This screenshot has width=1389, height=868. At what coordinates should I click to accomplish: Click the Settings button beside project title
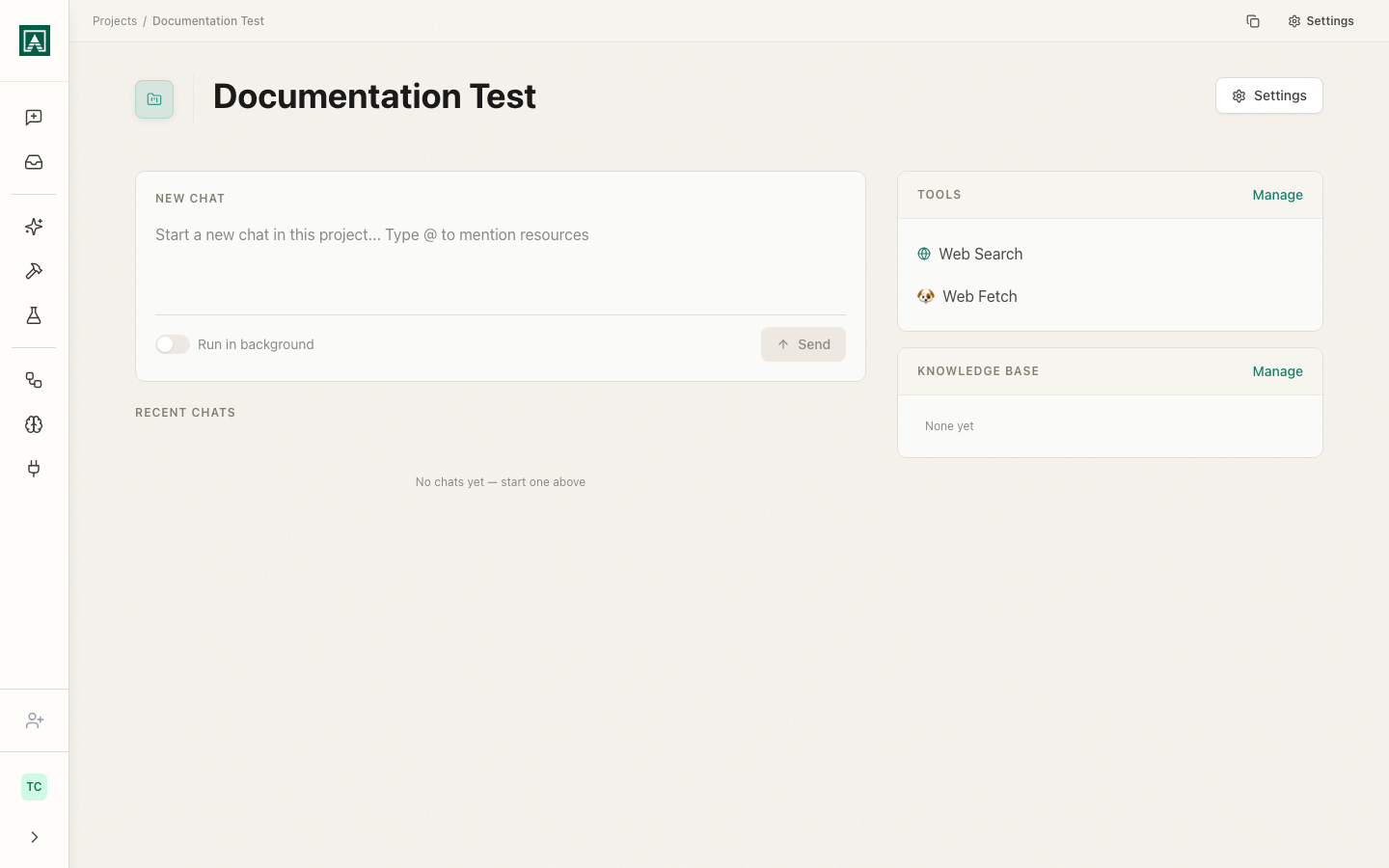[x=1268, y=95]
